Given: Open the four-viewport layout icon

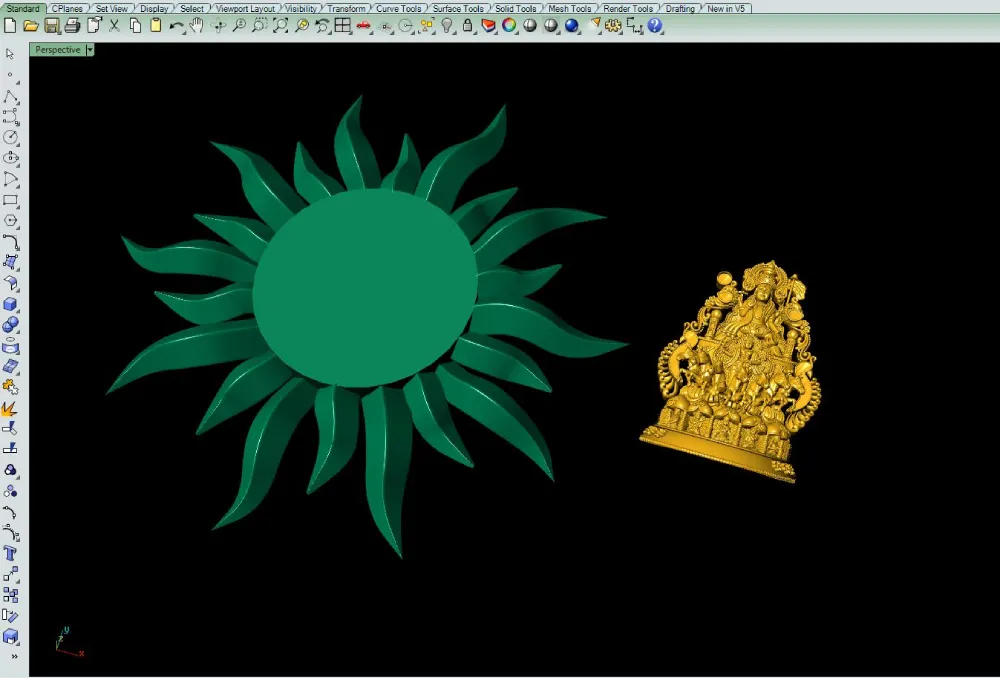Looking at the screenshot, I should (x=342, y=26).
